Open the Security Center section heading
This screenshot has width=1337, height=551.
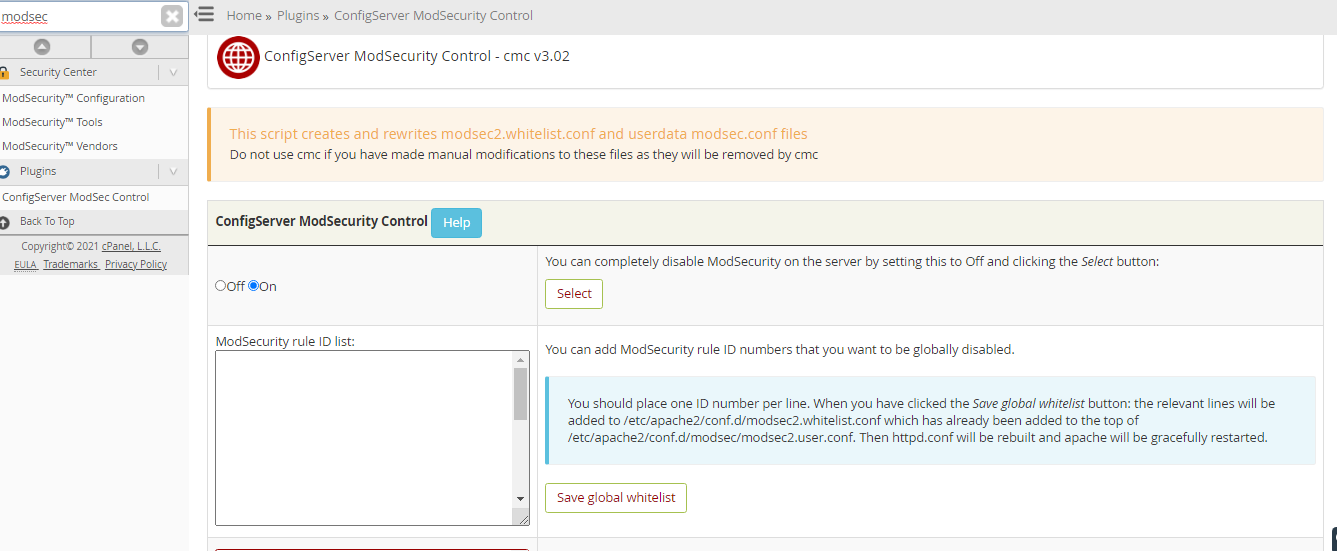click(x=58, y=72)
